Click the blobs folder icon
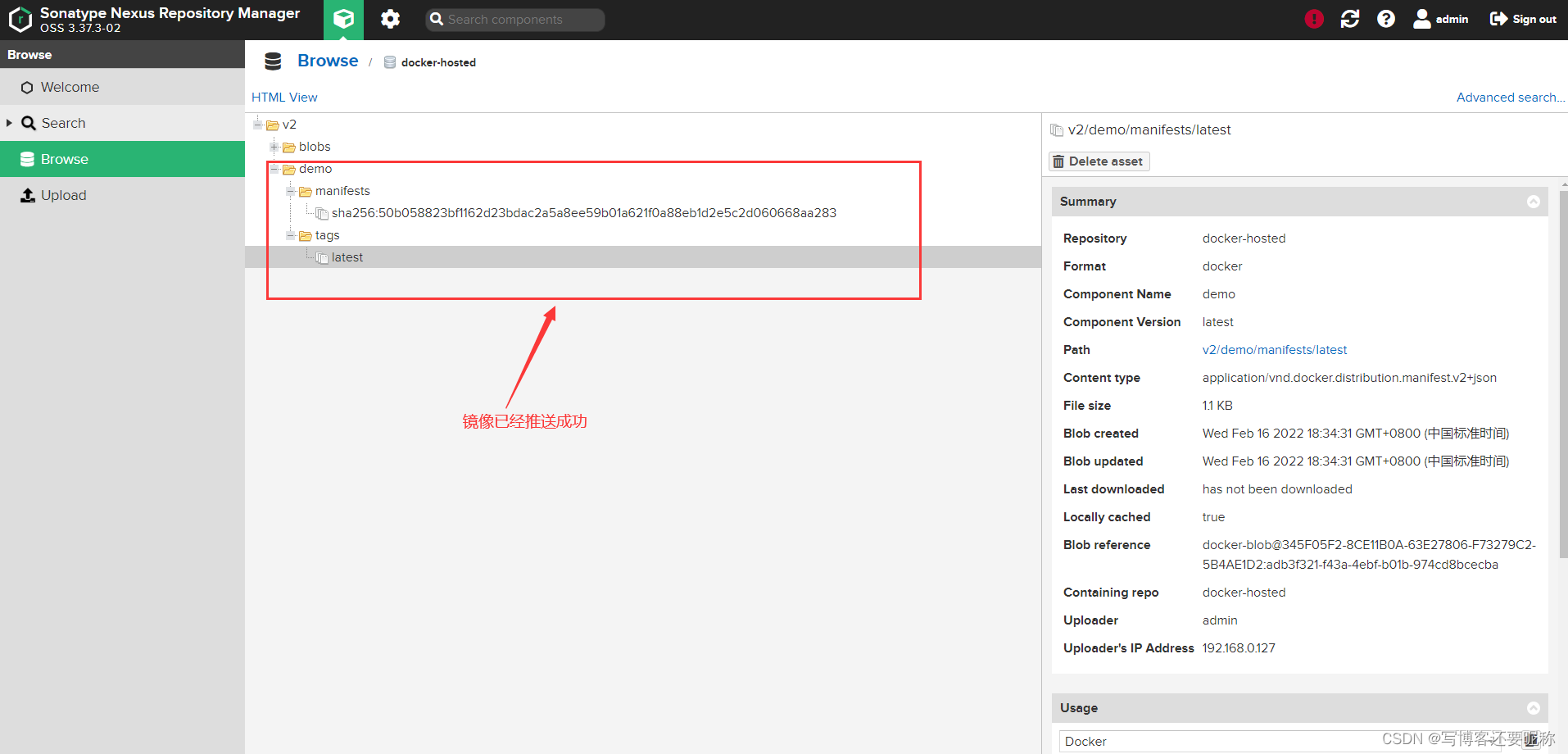 coord(289,147)
